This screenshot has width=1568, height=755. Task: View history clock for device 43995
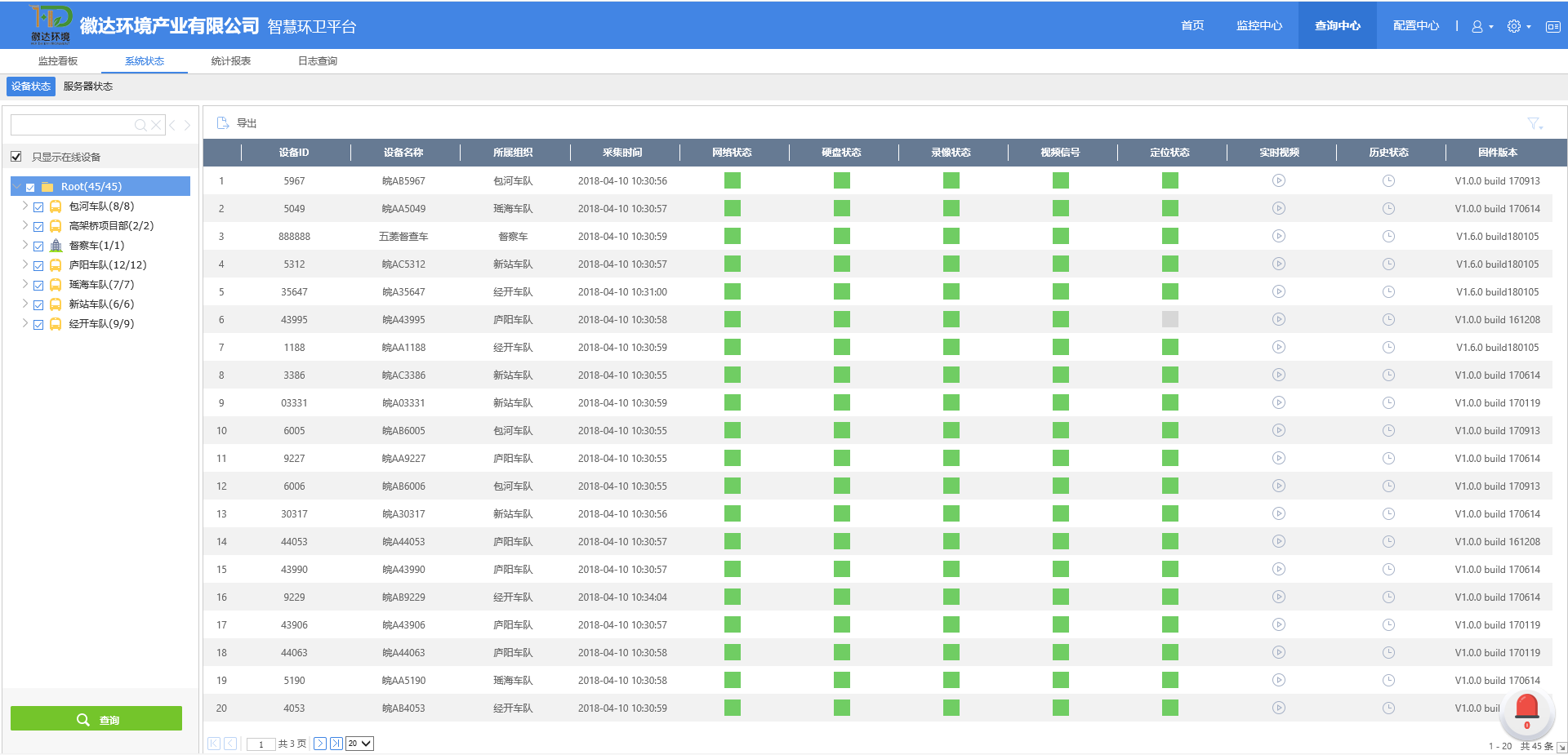pos(1388,319)
